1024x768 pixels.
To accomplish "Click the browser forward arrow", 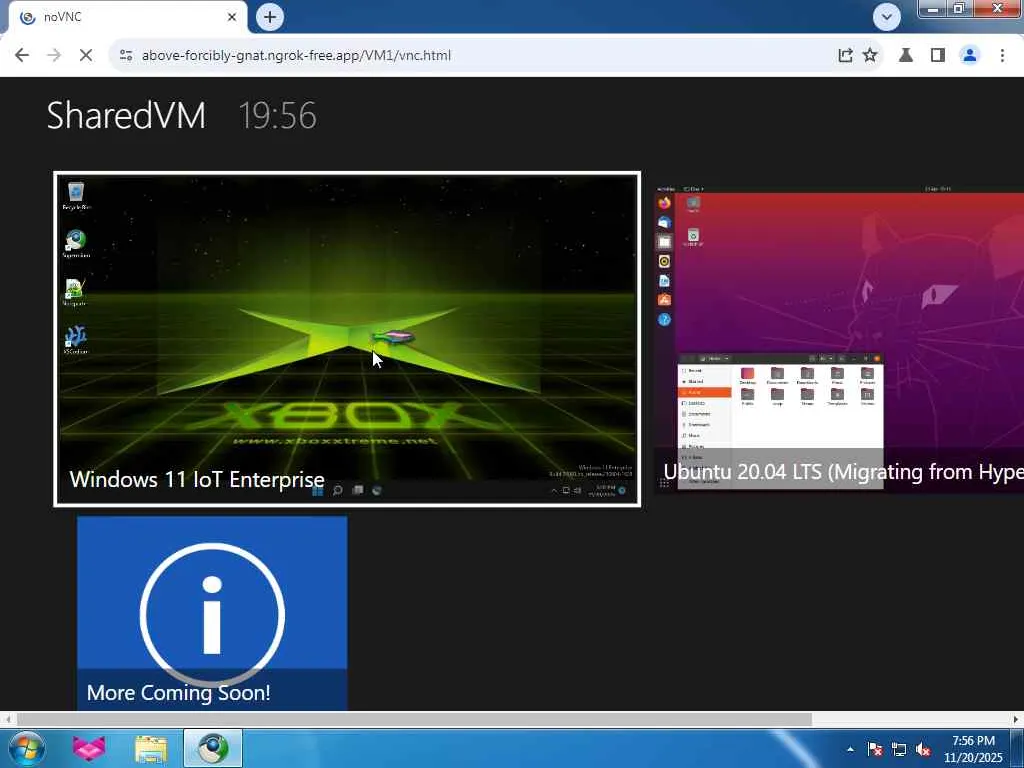I will point(54,56).
